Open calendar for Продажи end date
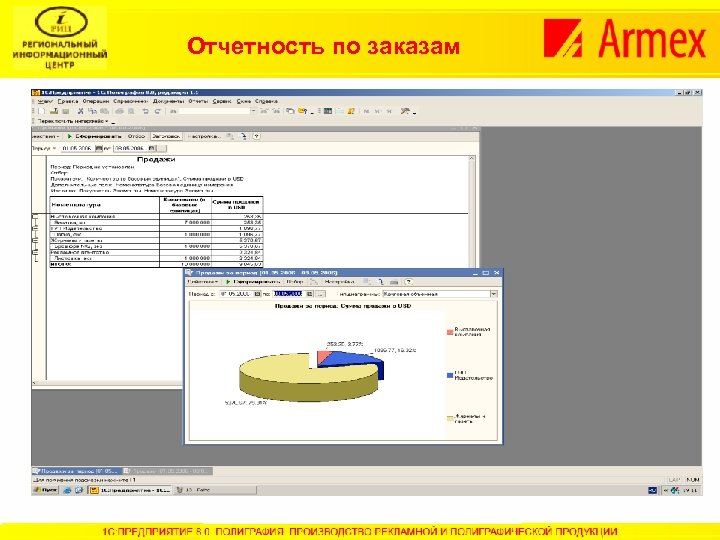 [152, 148]
